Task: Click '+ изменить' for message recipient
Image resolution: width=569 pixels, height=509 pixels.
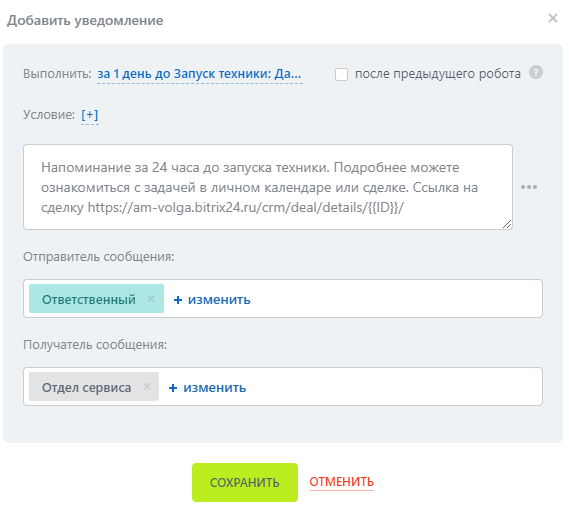Action: pyautogui.click(x=207, y=387)
